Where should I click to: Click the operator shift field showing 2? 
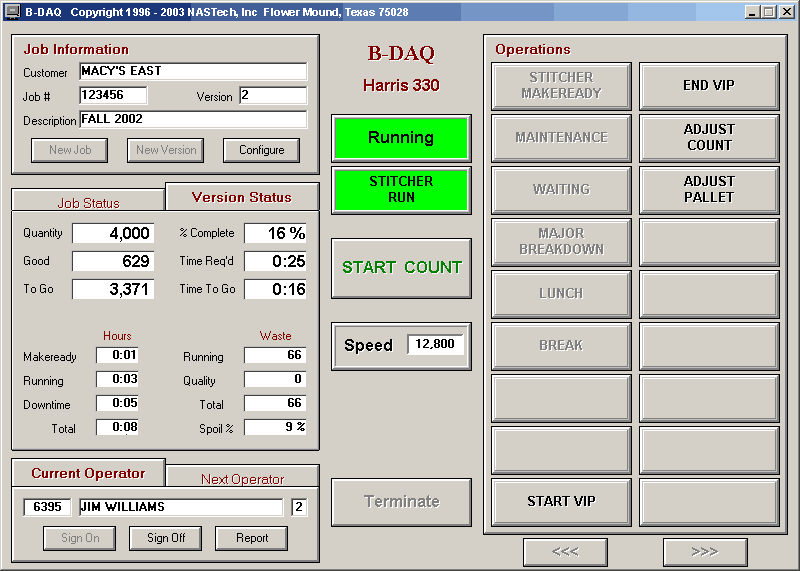(299, 507)
